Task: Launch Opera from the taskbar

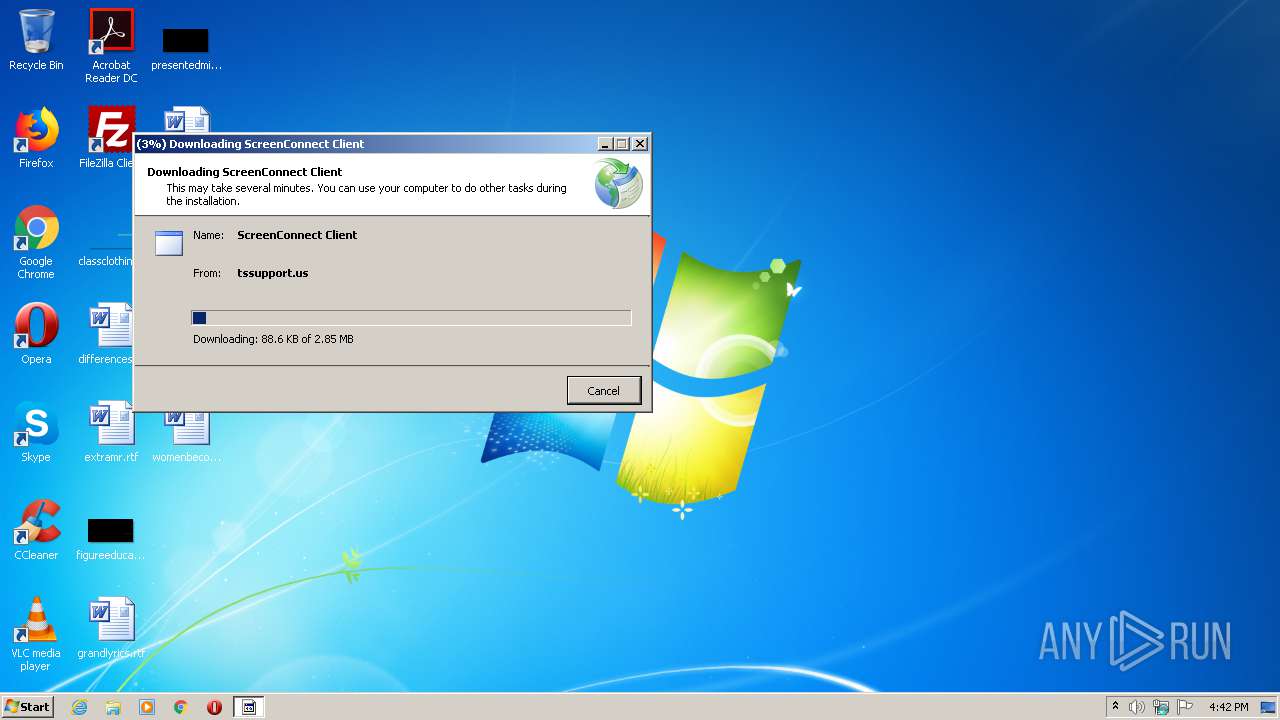Action: (x=214, y=707)
